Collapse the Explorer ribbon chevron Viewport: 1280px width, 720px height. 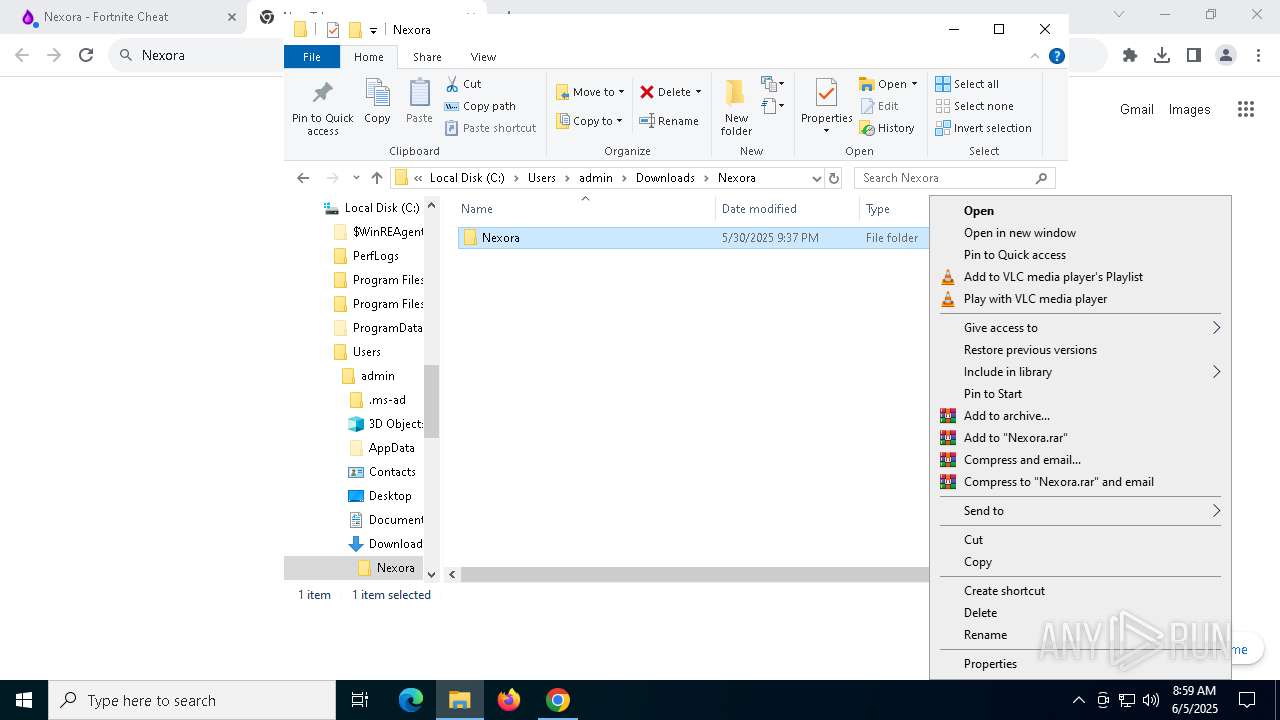(x=1035, y=57)
